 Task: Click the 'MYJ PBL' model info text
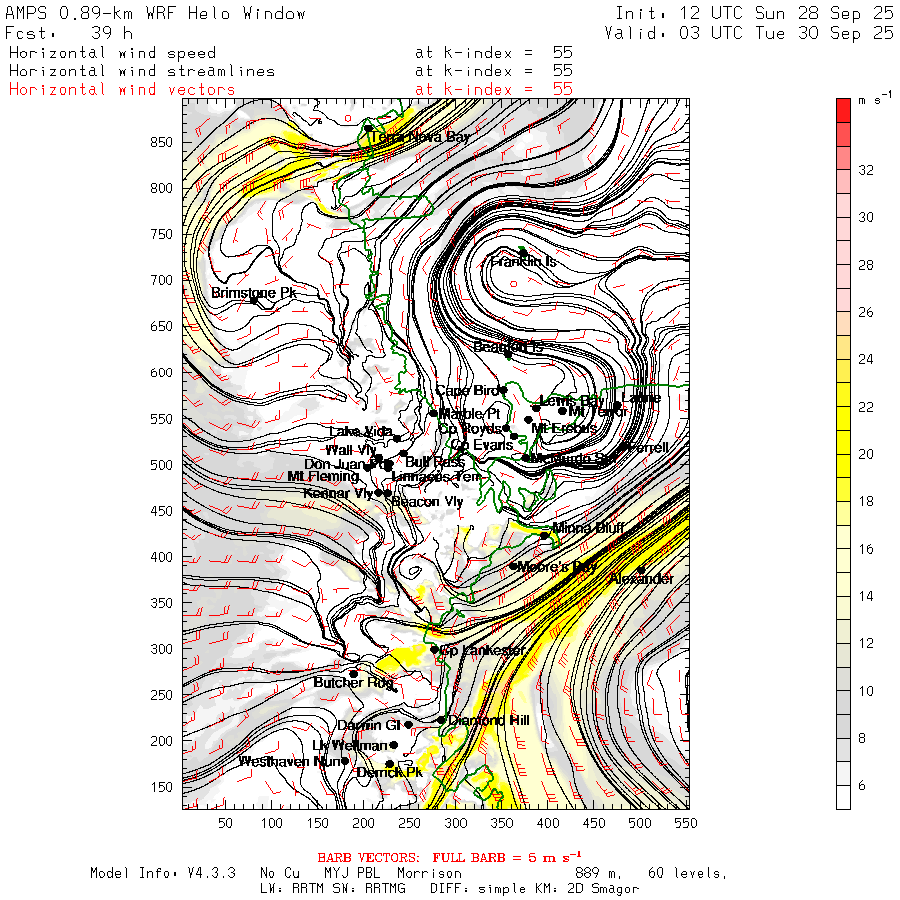[x=352, y=873]
